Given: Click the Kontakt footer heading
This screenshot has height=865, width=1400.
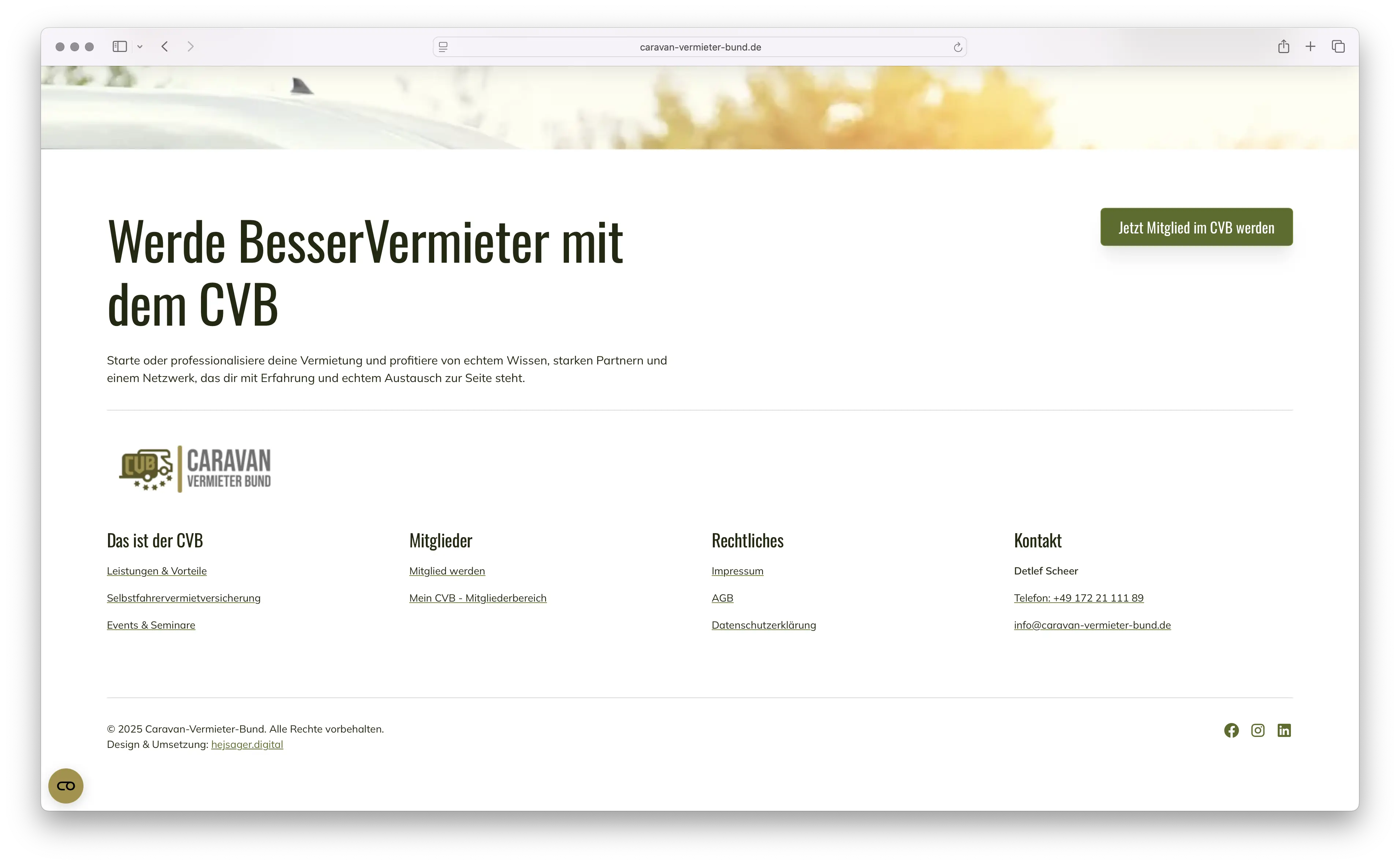Looking at the screenshot, I should tap(1038, 541).
